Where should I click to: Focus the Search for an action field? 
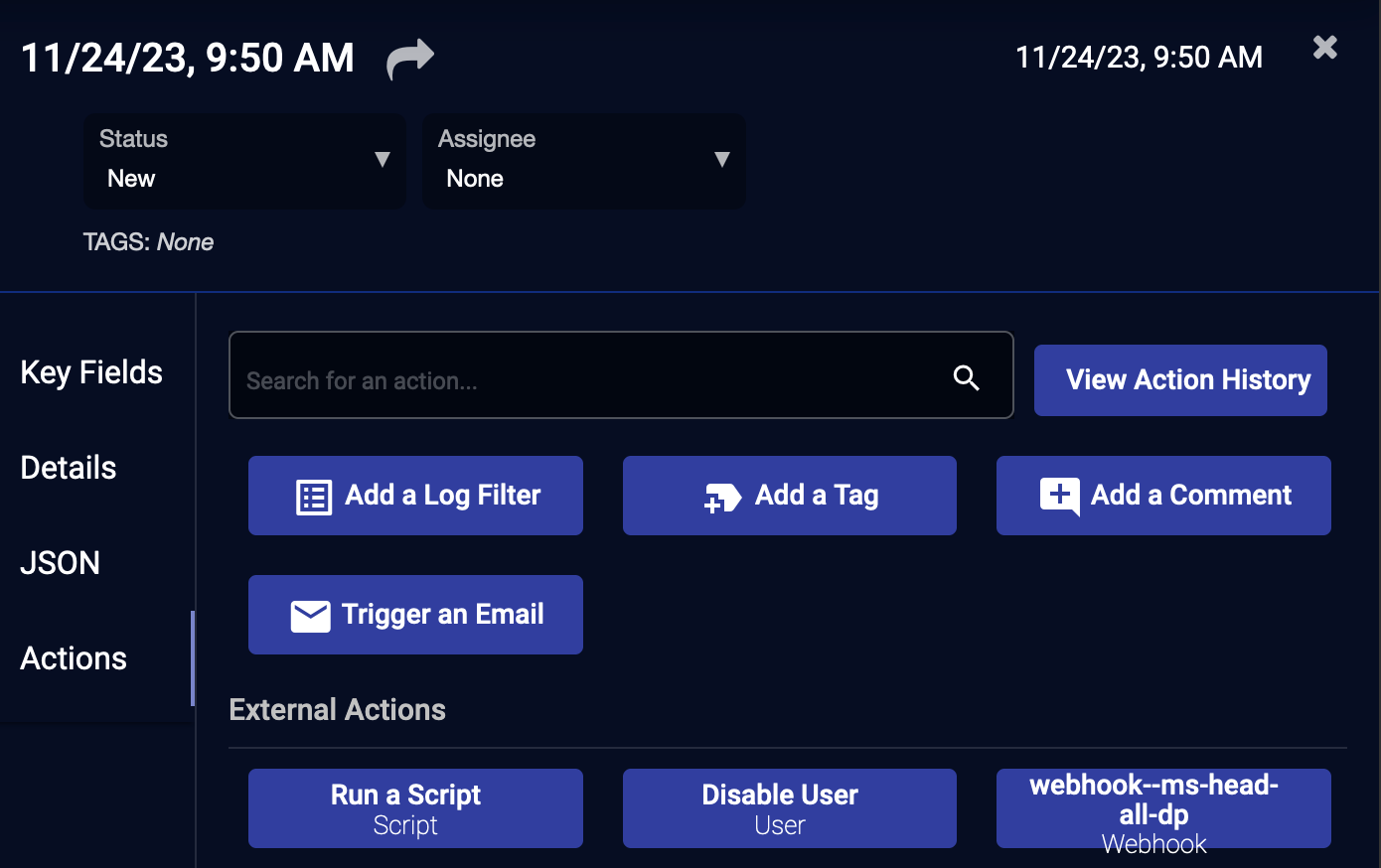click(x=586, y=380)
